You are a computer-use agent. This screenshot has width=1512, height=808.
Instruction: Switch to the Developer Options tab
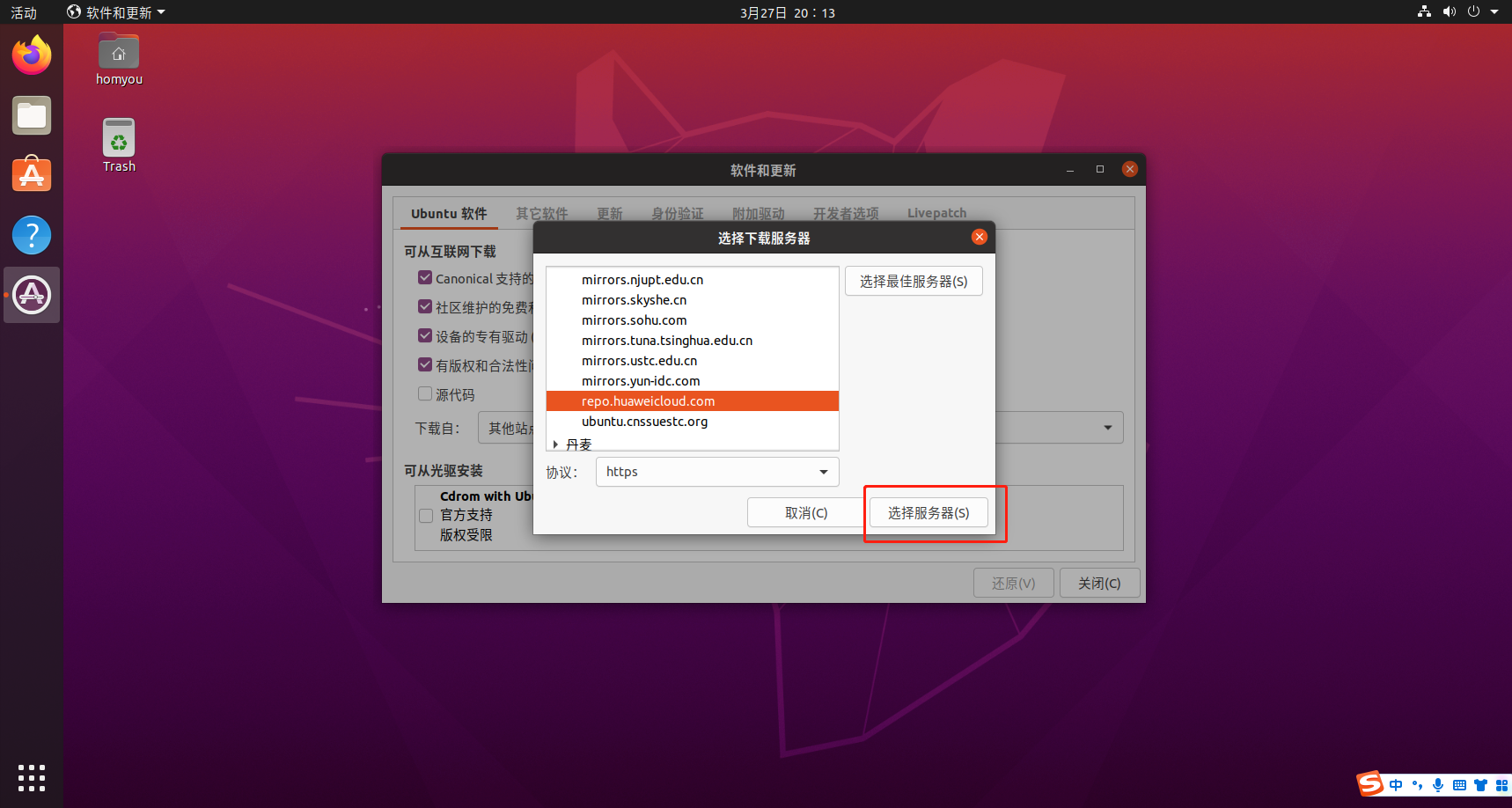coord(846,213)
